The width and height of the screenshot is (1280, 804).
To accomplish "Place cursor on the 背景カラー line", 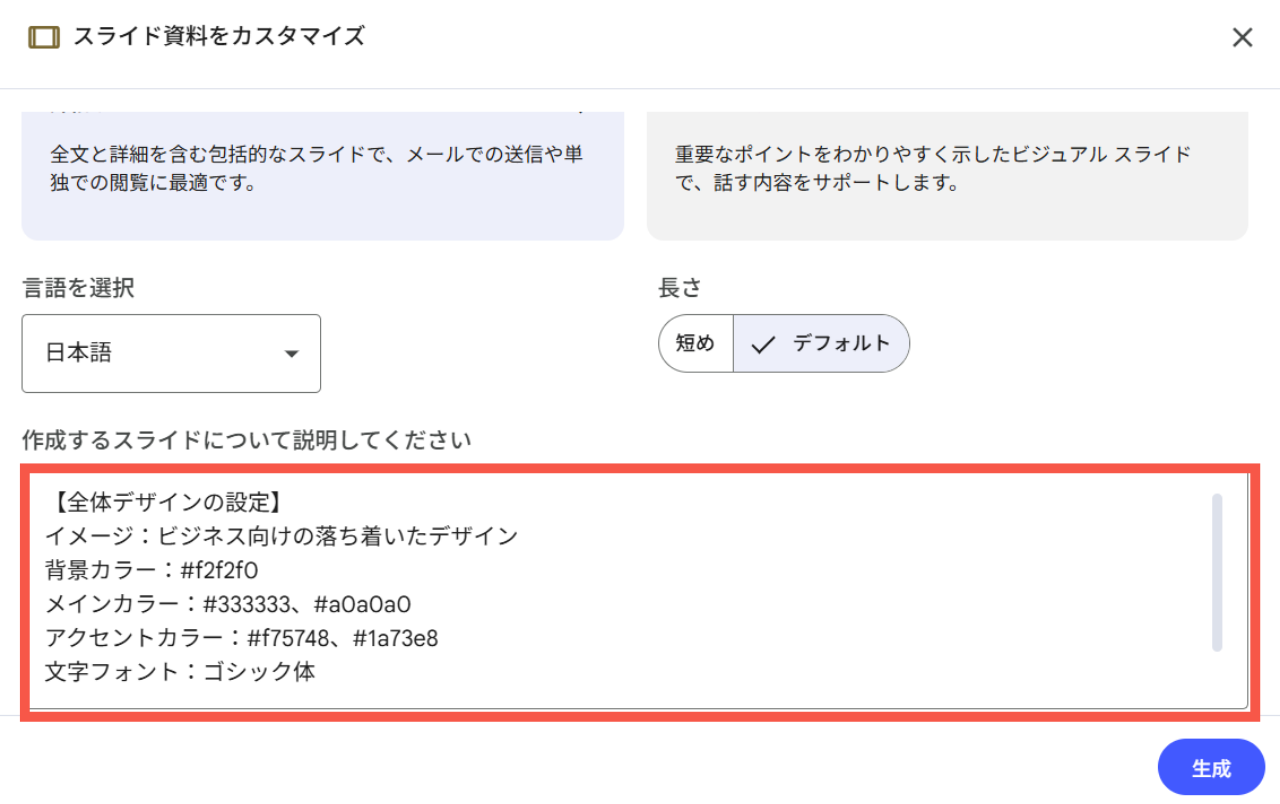I will [x=152, y=570].
